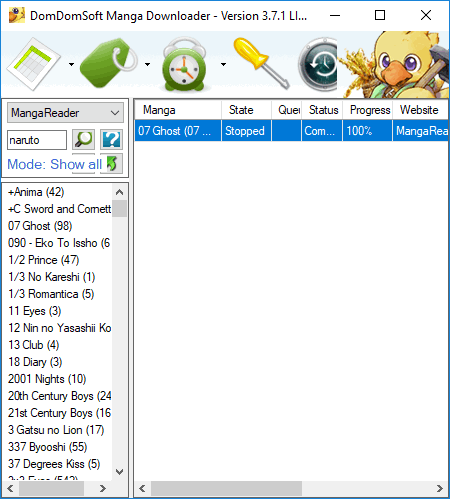Click download table scroll right arrow
Image resolution: width=450 pixels, height=499 pixels.
440,488
